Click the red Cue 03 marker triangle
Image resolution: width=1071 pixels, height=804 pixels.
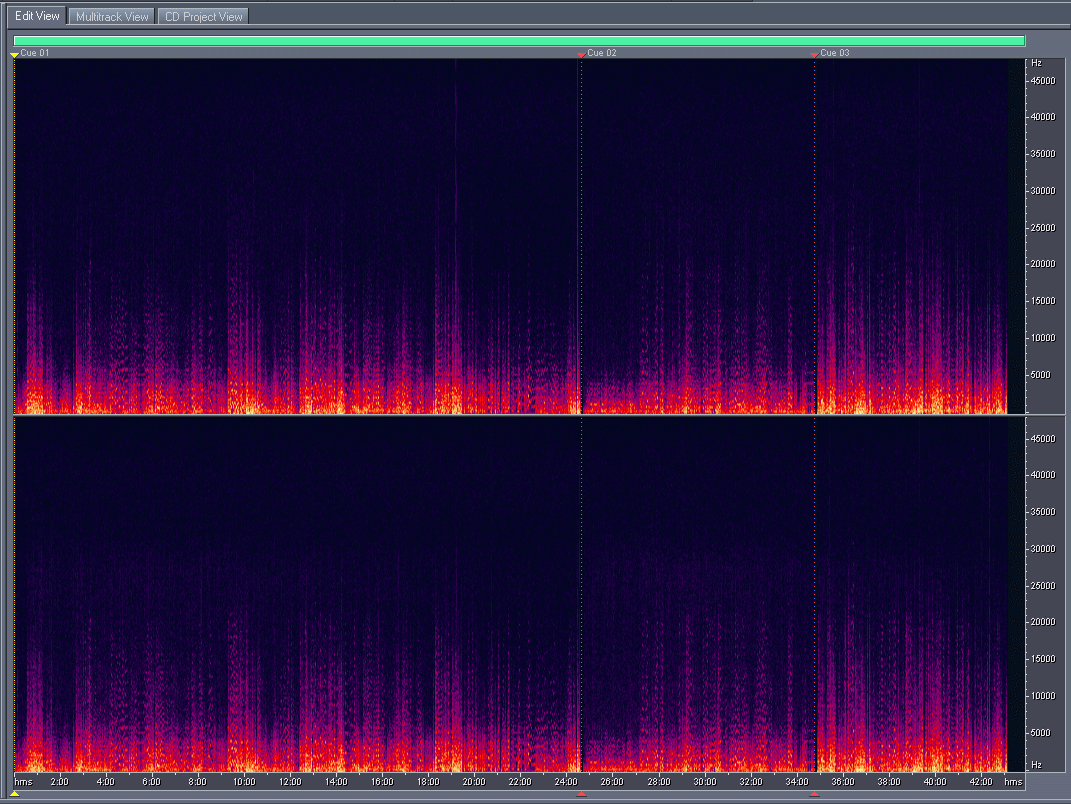click(x=814, y=54)
